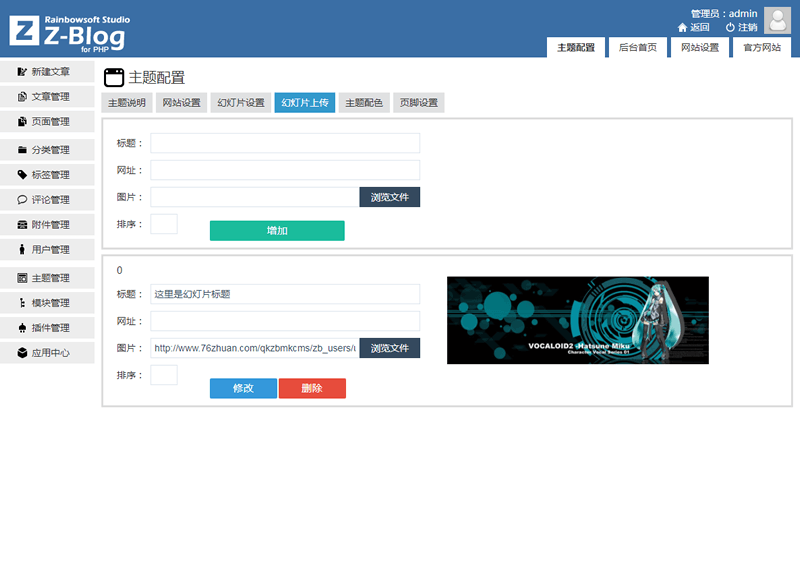Click the image URL field with 76zhuan.com
Screen dimensions: 800x574
(255, 348)
